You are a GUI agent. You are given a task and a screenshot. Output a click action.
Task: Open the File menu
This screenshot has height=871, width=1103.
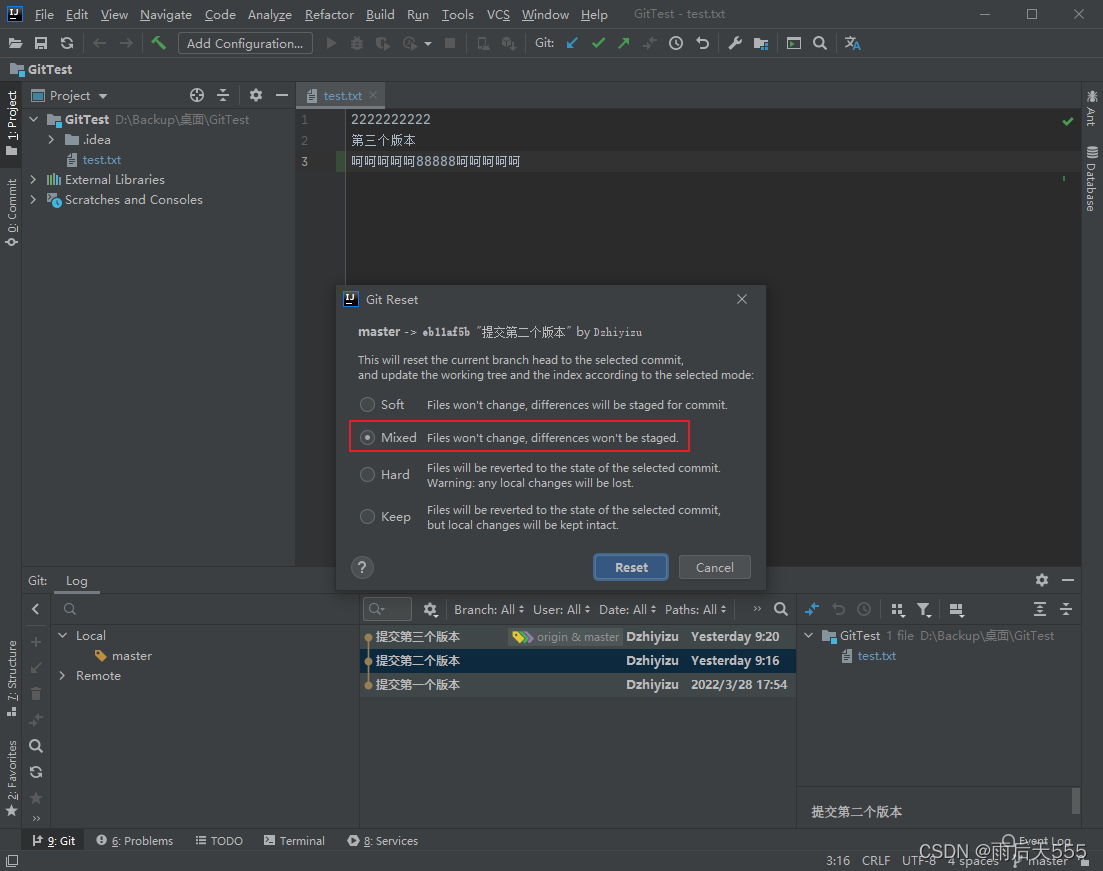click(x=44, y=15)
